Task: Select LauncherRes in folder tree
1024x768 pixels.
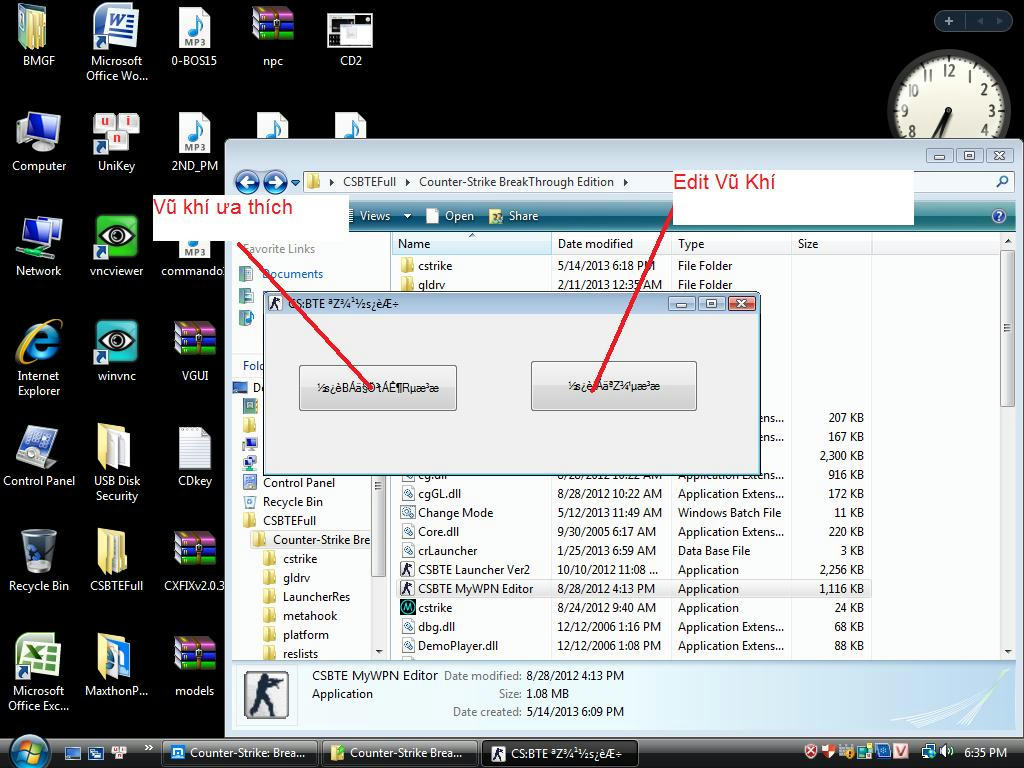Action: [316, 597]
